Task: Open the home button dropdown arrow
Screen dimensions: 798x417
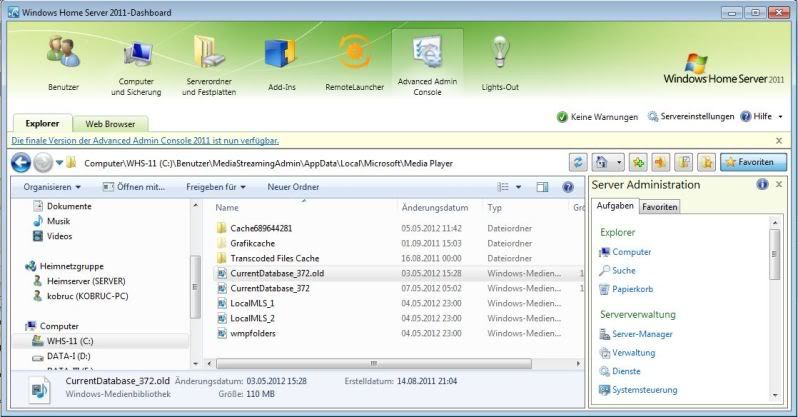Action: point(618,163)
